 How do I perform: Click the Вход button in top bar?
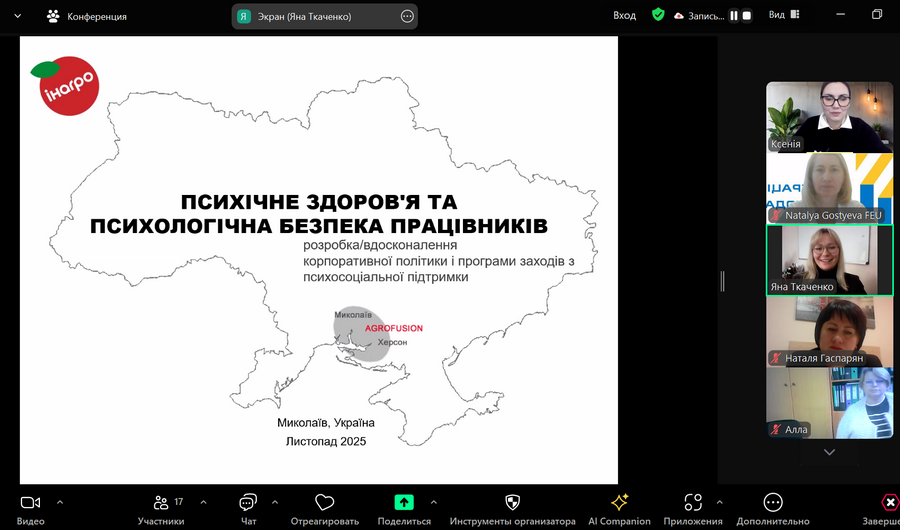click(x=624, y=16)
